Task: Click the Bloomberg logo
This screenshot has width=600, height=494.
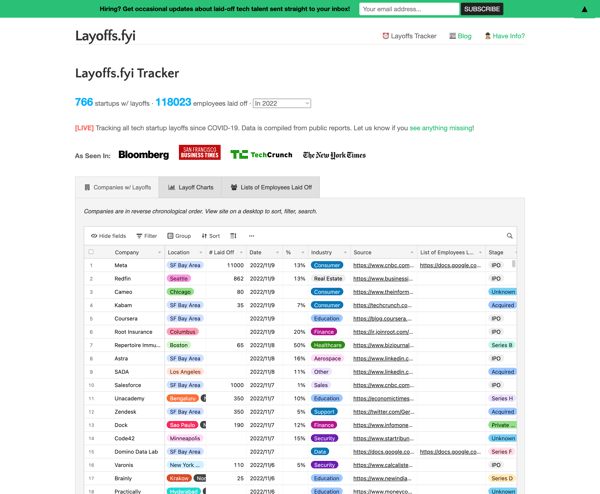Action: (143, 155)
